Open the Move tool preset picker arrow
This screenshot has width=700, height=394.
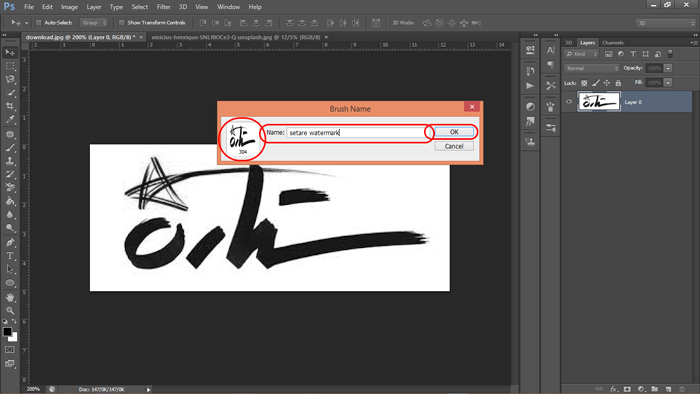[x=26, y=23]
